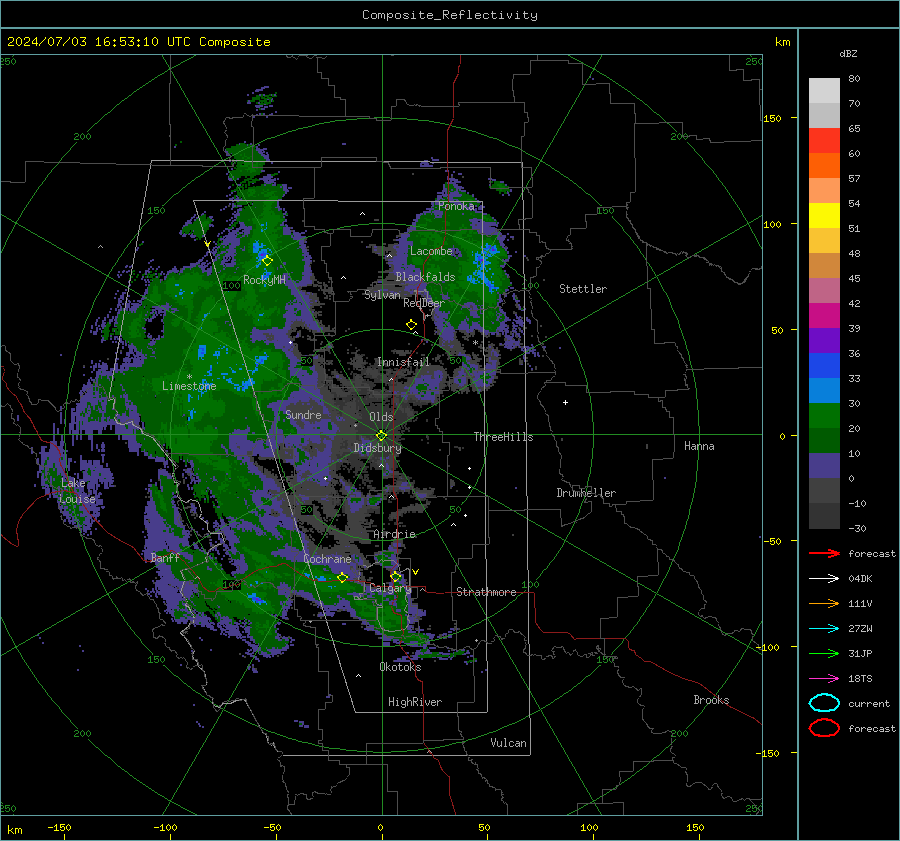The width and height of the screenshot is (900, 841).
Task: Click the Cochrane city label
Action: (x=327, y=559)
